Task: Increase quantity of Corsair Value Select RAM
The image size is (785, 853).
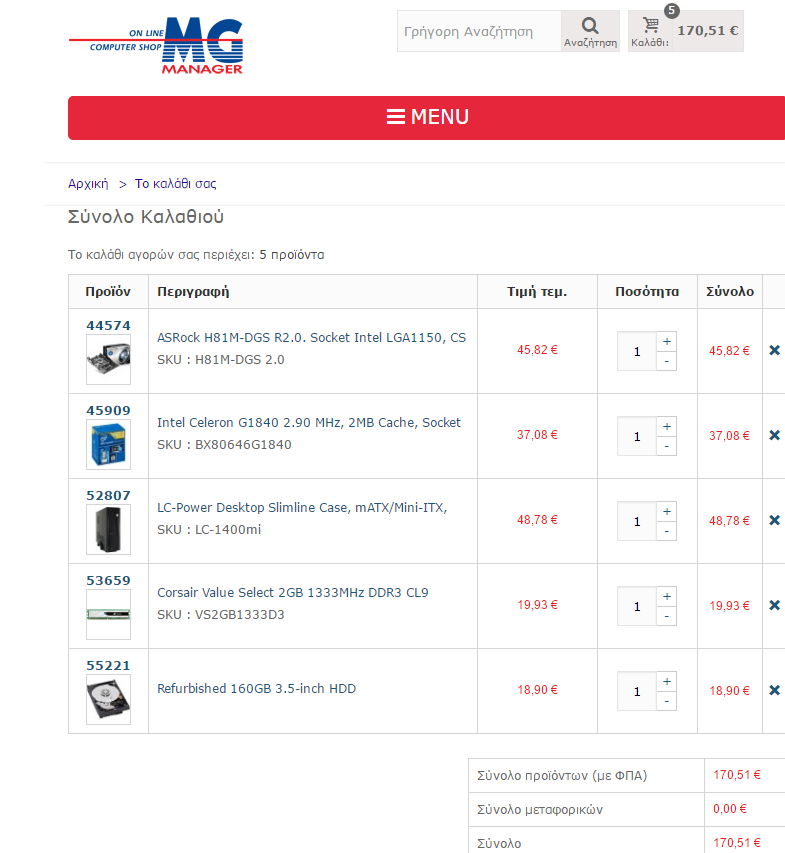Action: click(x=666, y=596)
